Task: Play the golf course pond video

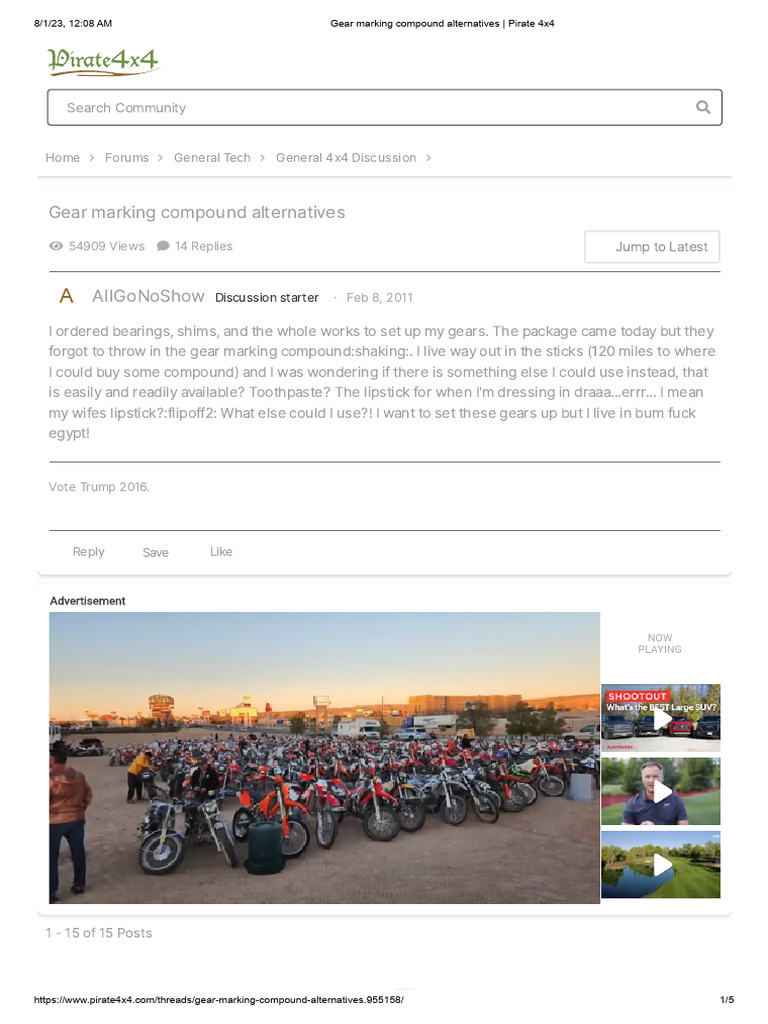Action: (660, 864)
